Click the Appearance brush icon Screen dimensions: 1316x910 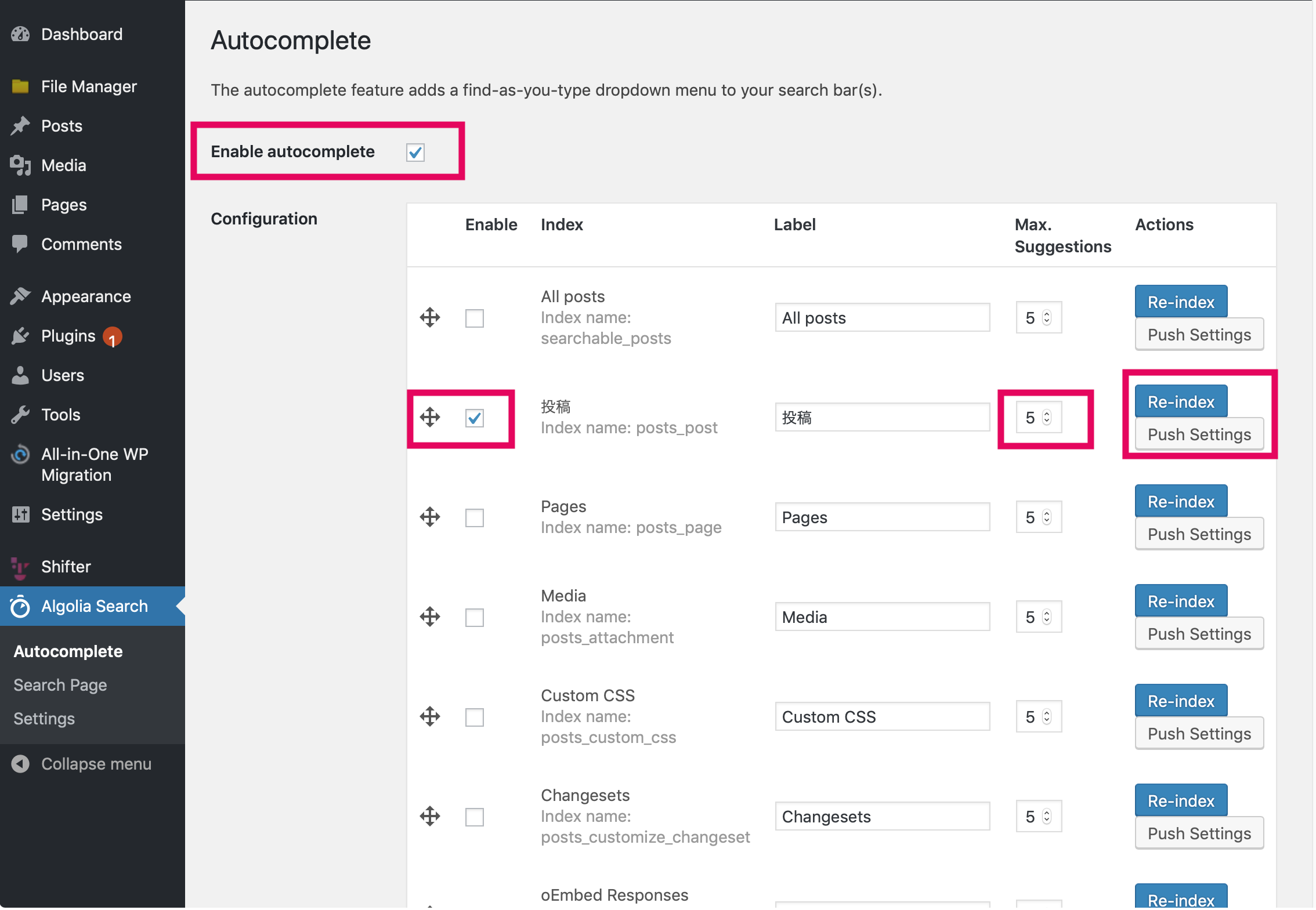(x=20, y=296)
